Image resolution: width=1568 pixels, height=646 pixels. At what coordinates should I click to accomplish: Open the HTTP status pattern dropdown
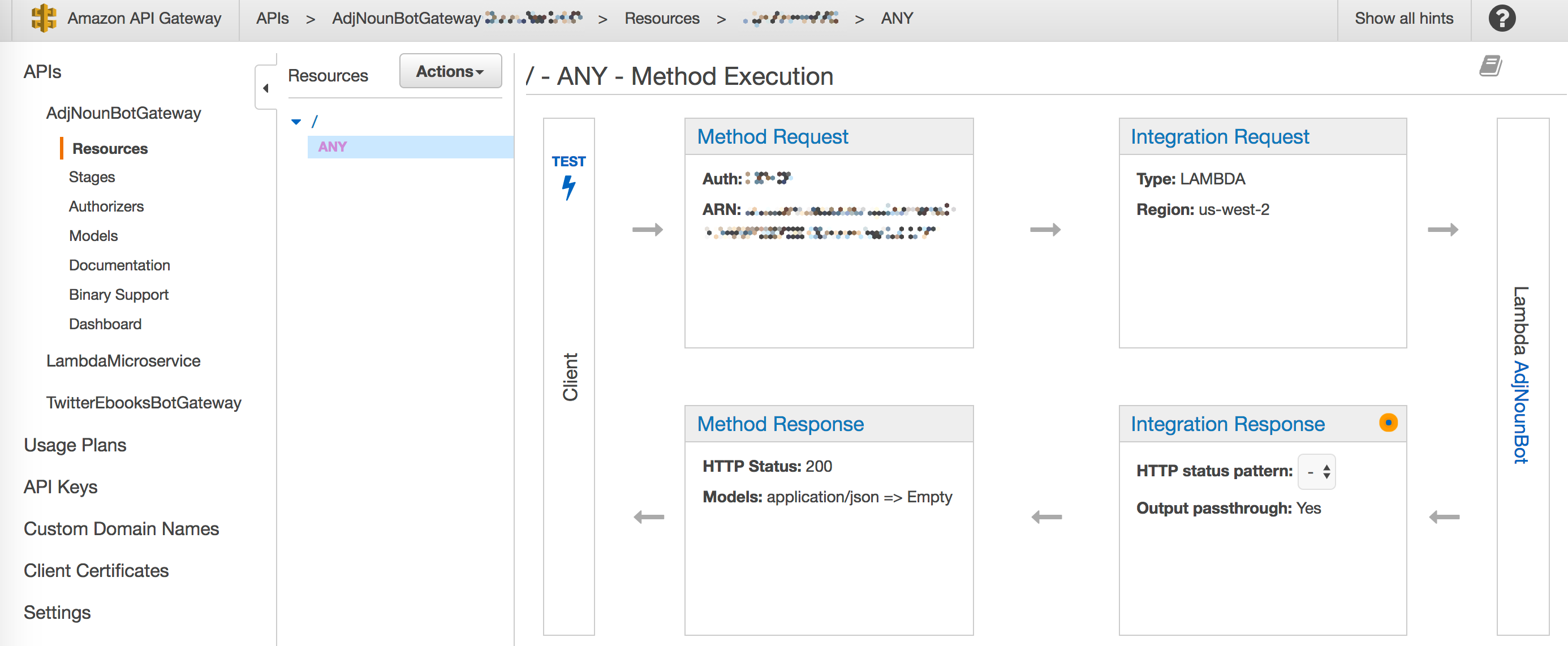1317,471
